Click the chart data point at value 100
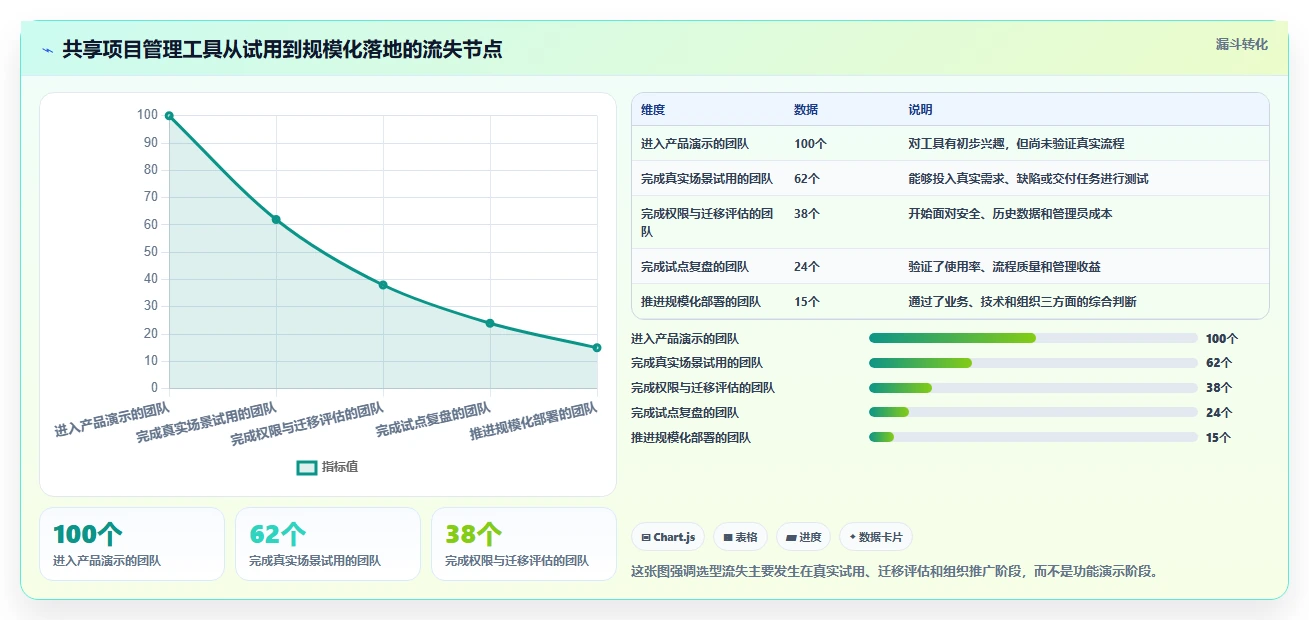This screenshot has width=1309, height=620. tap(169, 116)
